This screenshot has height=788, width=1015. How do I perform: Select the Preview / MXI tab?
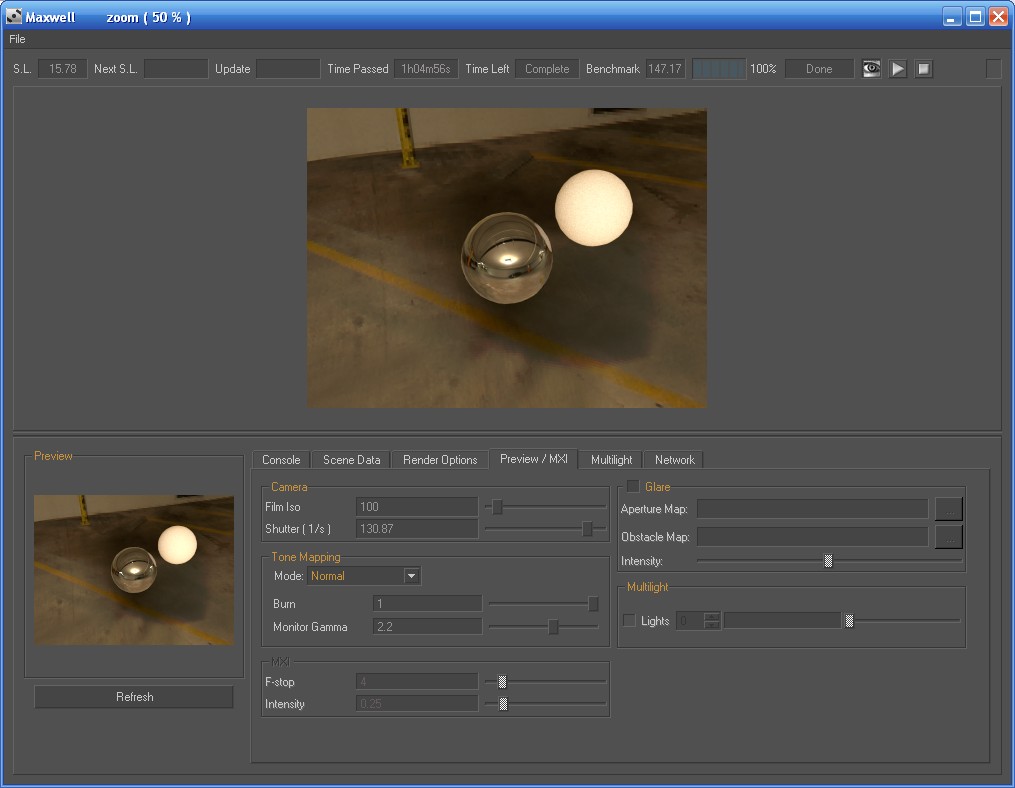click(534, 459)
